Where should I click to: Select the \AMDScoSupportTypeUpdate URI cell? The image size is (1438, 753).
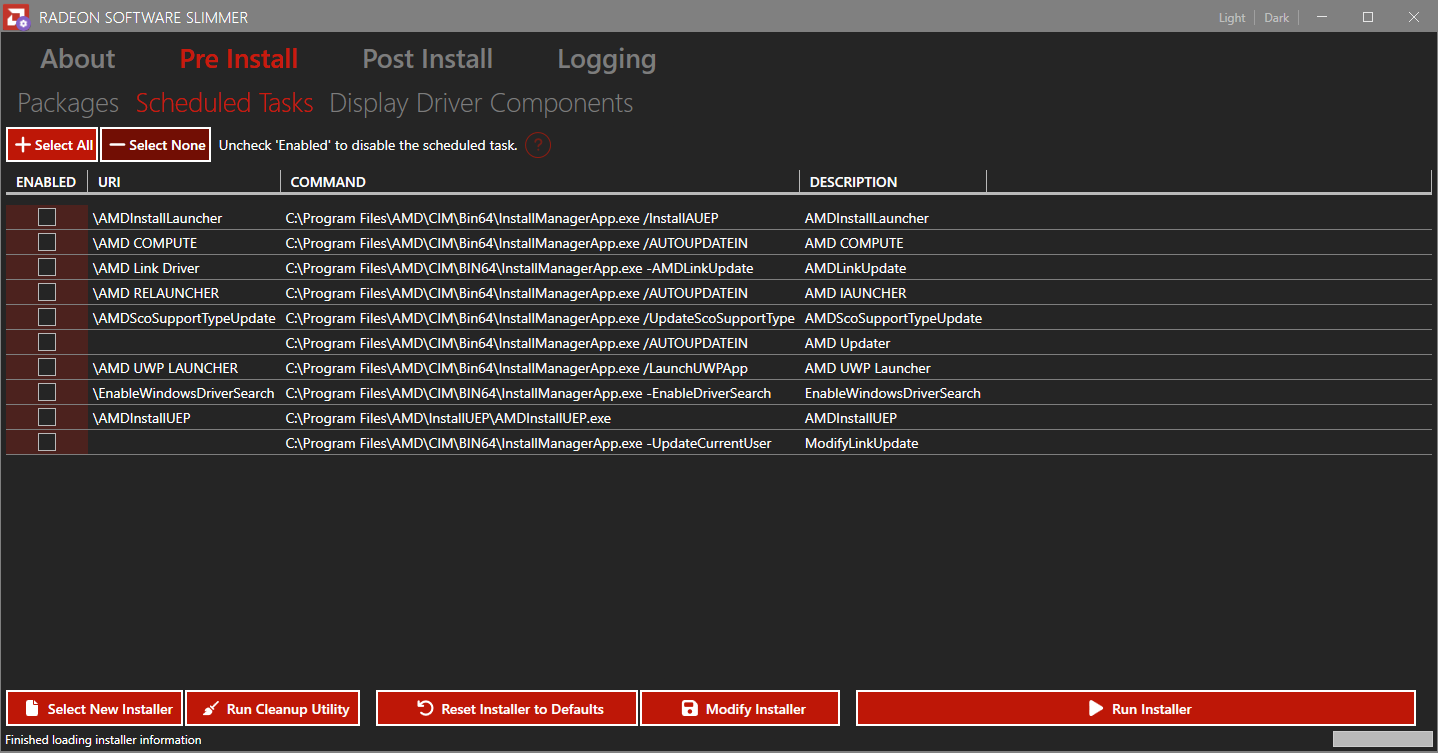pyautogui.click(x=184, y=318)
